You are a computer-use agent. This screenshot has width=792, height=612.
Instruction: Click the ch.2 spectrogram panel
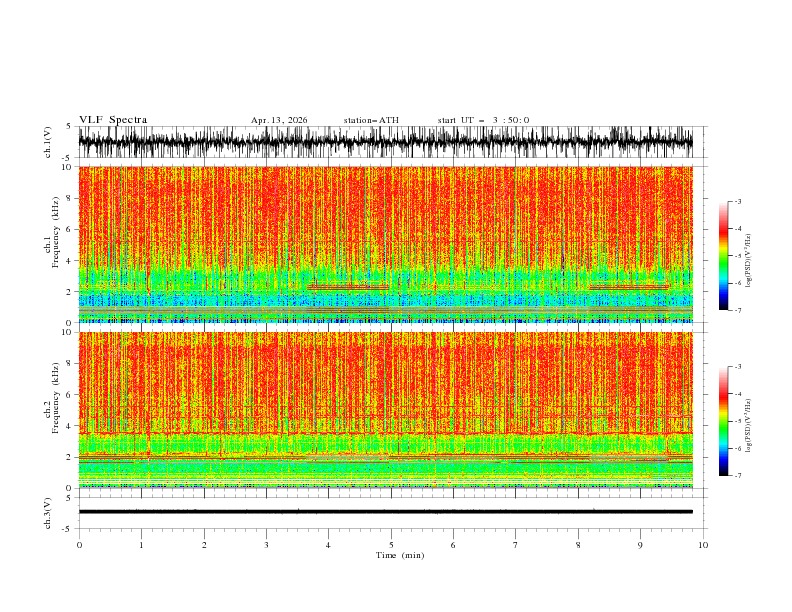point(386,410)
